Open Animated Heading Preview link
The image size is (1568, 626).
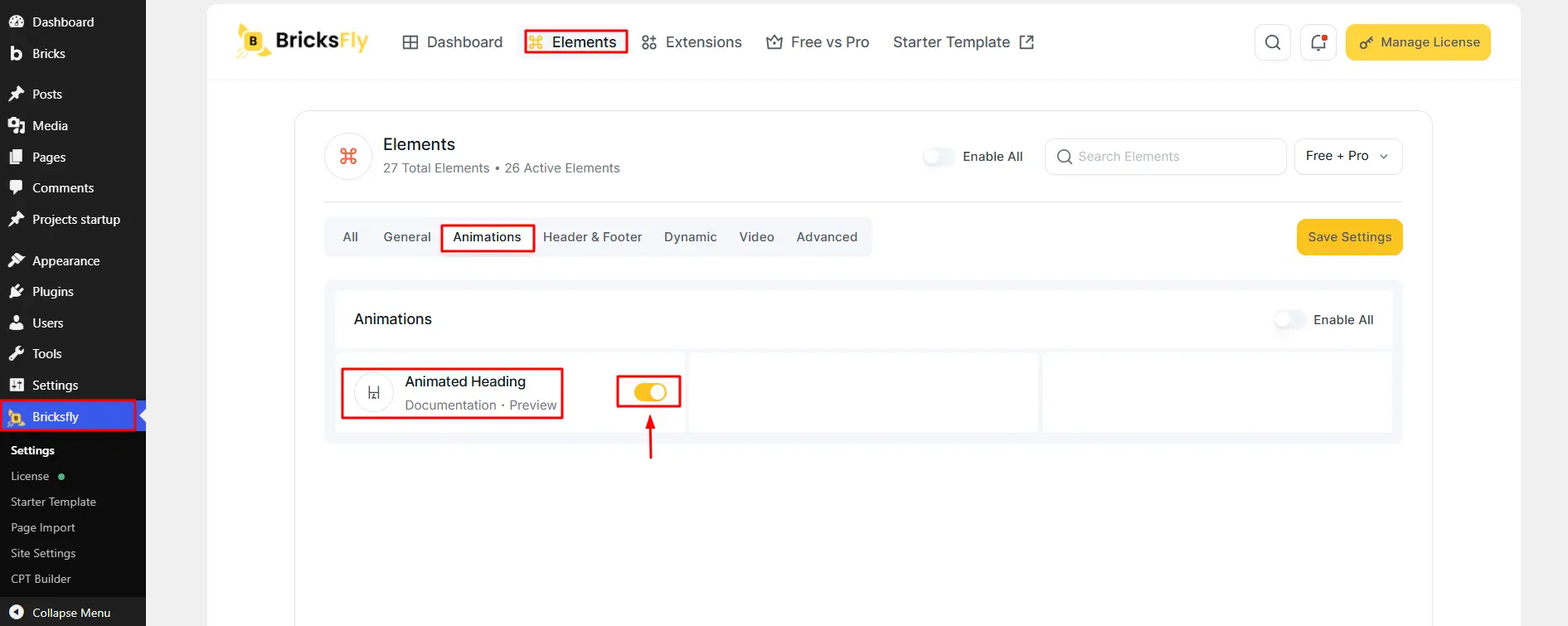pyautogui.click(x=533, y=405)
